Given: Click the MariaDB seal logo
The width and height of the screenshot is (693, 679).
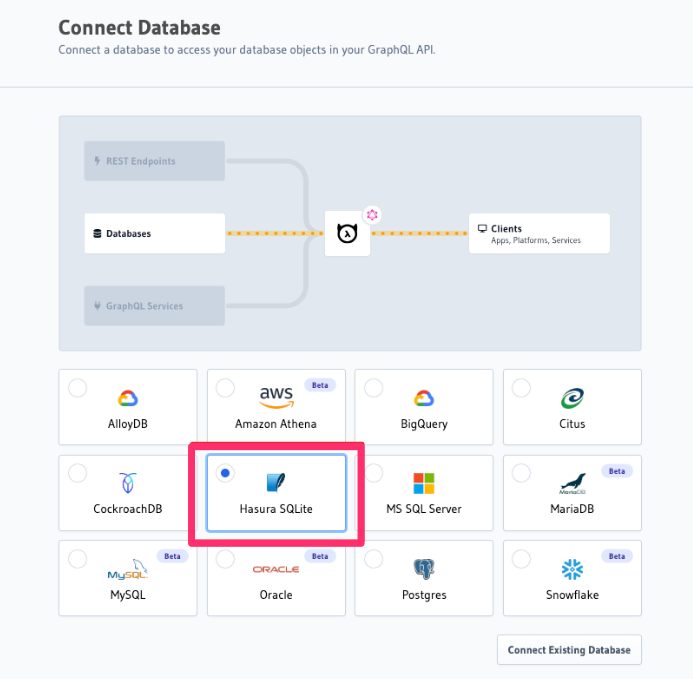Looking at the screenshot, I should click(x=572, y=483).
